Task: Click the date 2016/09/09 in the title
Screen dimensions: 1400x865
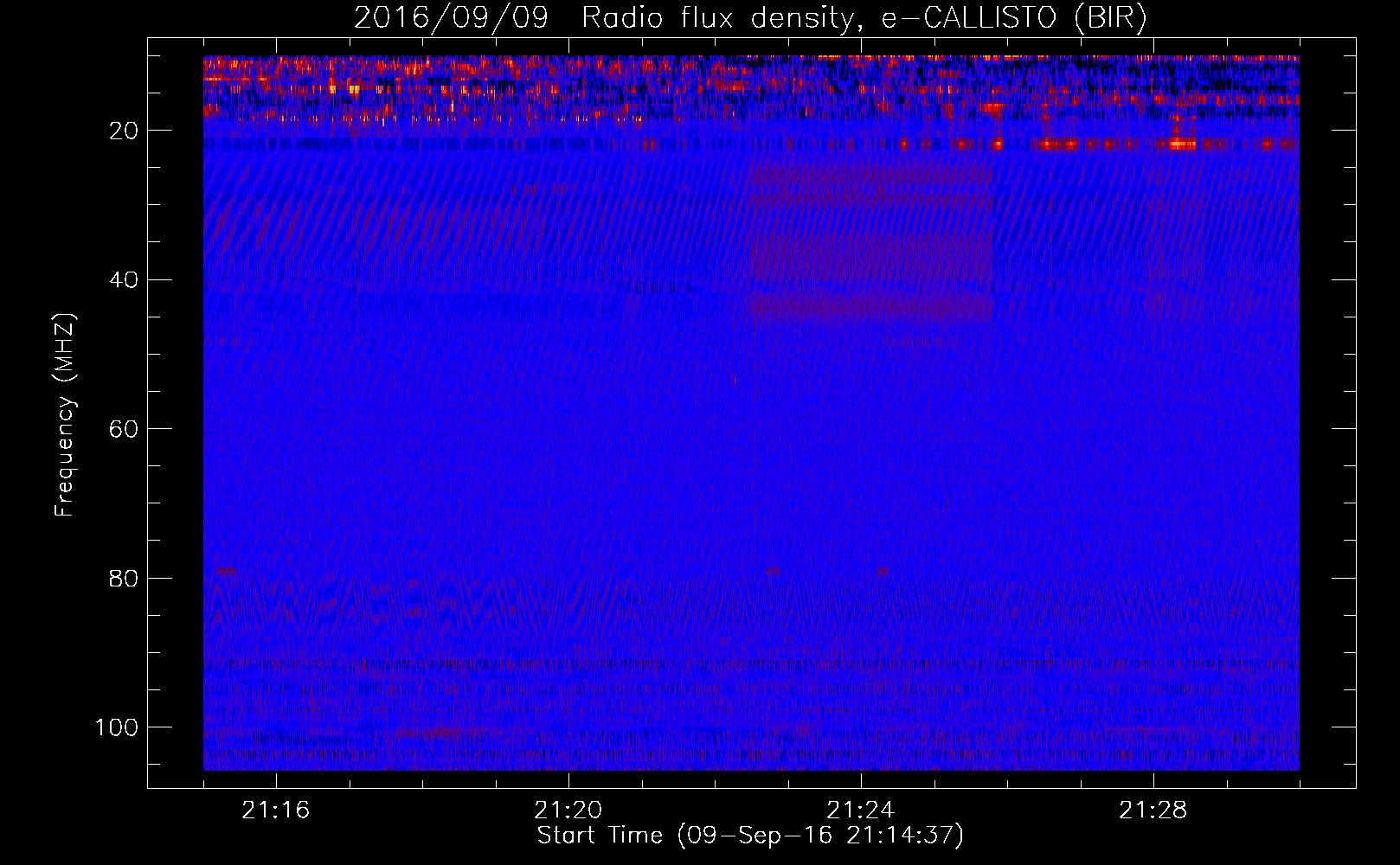Action: click(451, 17)
